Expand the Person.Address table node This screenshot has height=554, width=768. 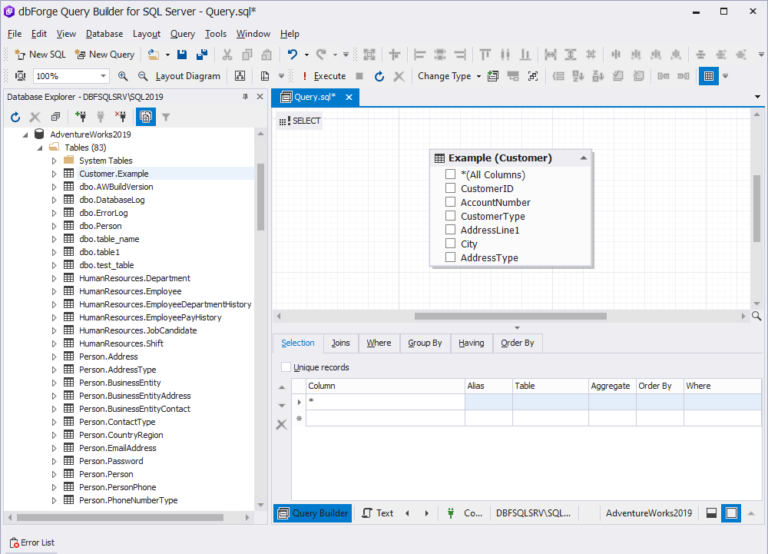pyautogui.click(x=55, y=356)
